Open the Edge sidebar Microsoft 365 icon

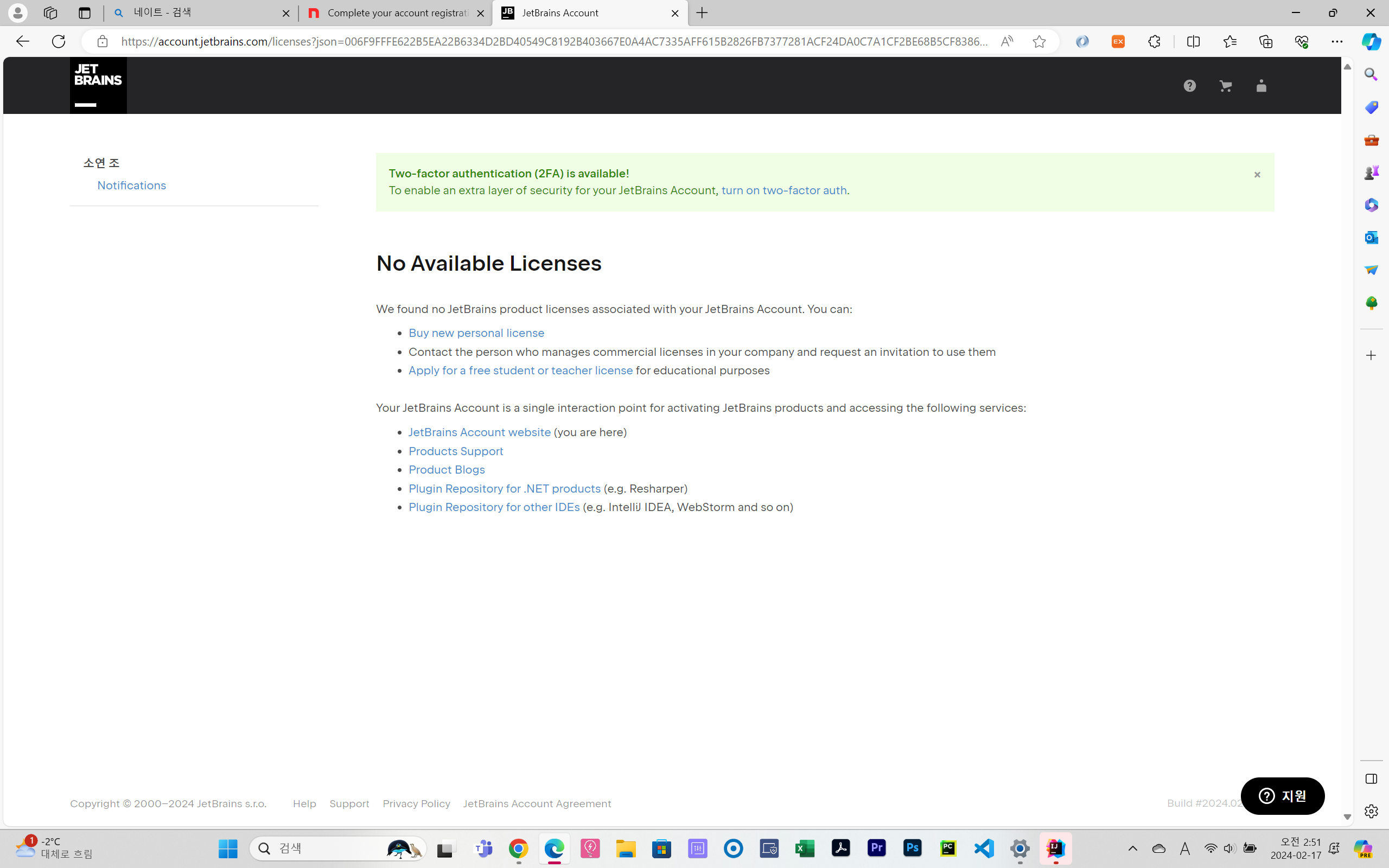1371,205
